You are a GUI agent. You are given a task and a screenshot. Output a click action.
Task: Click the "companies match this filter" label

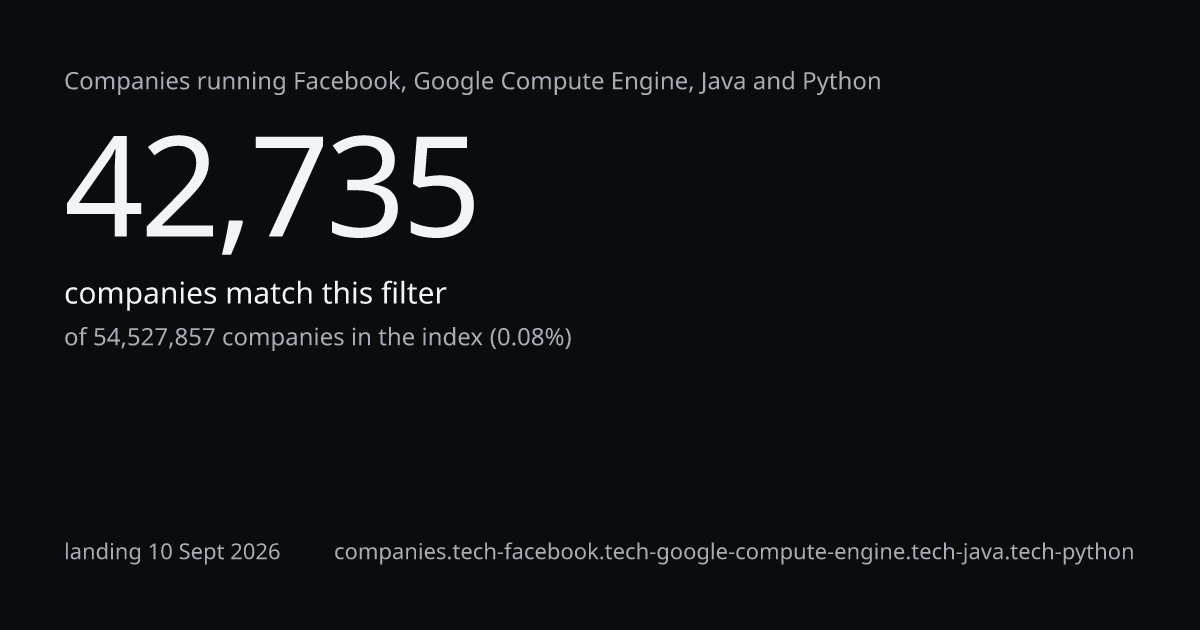pyautogui.click(x=255, y=294)
